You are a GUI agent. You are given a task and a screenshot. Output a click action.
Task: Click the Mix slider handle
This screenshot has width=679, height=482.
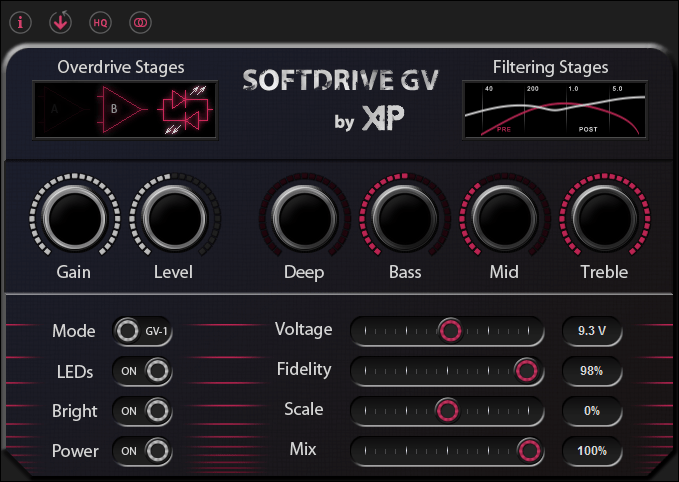point(528,450)
